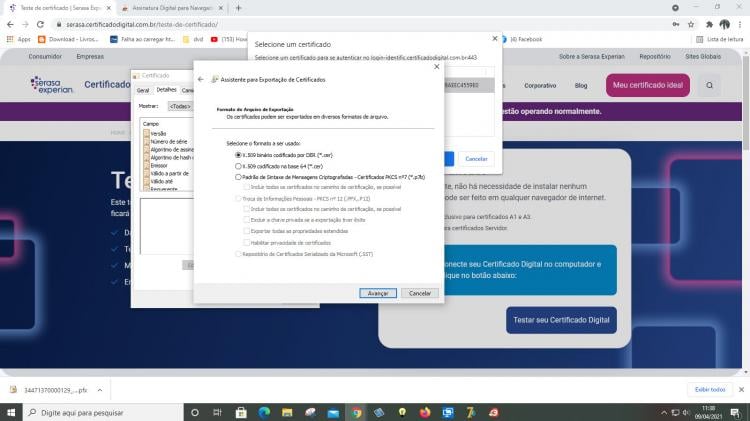The width and height of the screenshot is (750, 421).
Task: Open the Blog menu item
Action: click(x=581, y=86)
